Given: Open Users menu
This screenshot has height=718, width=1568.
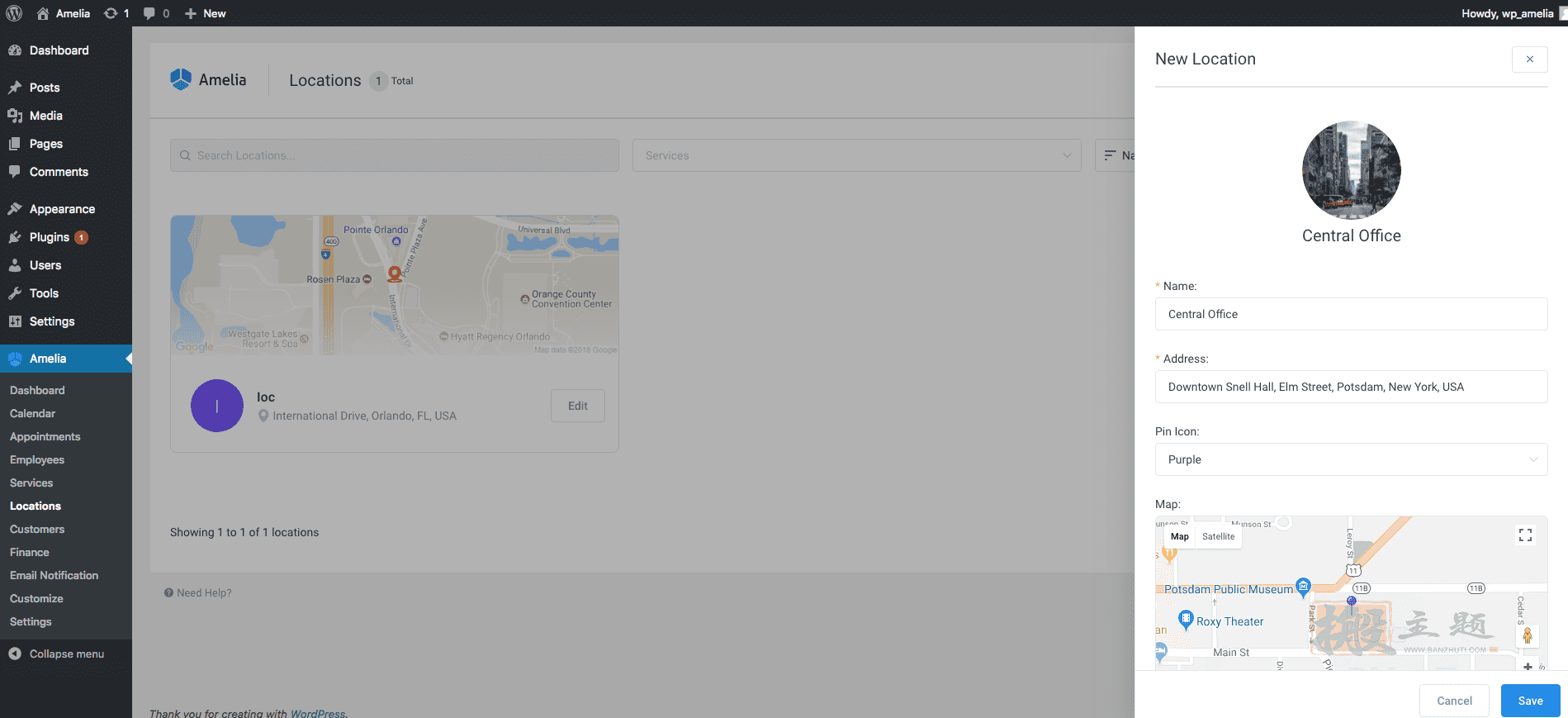Looking at the screenshot, I should tap(66, 265).
